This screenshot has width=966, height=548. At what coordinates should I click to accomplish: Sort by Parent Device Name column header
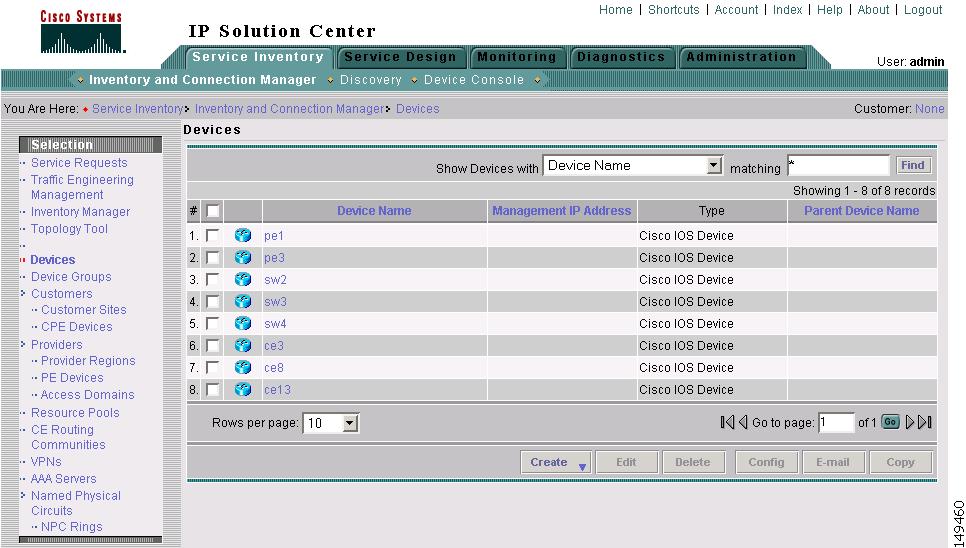(861, 211)
